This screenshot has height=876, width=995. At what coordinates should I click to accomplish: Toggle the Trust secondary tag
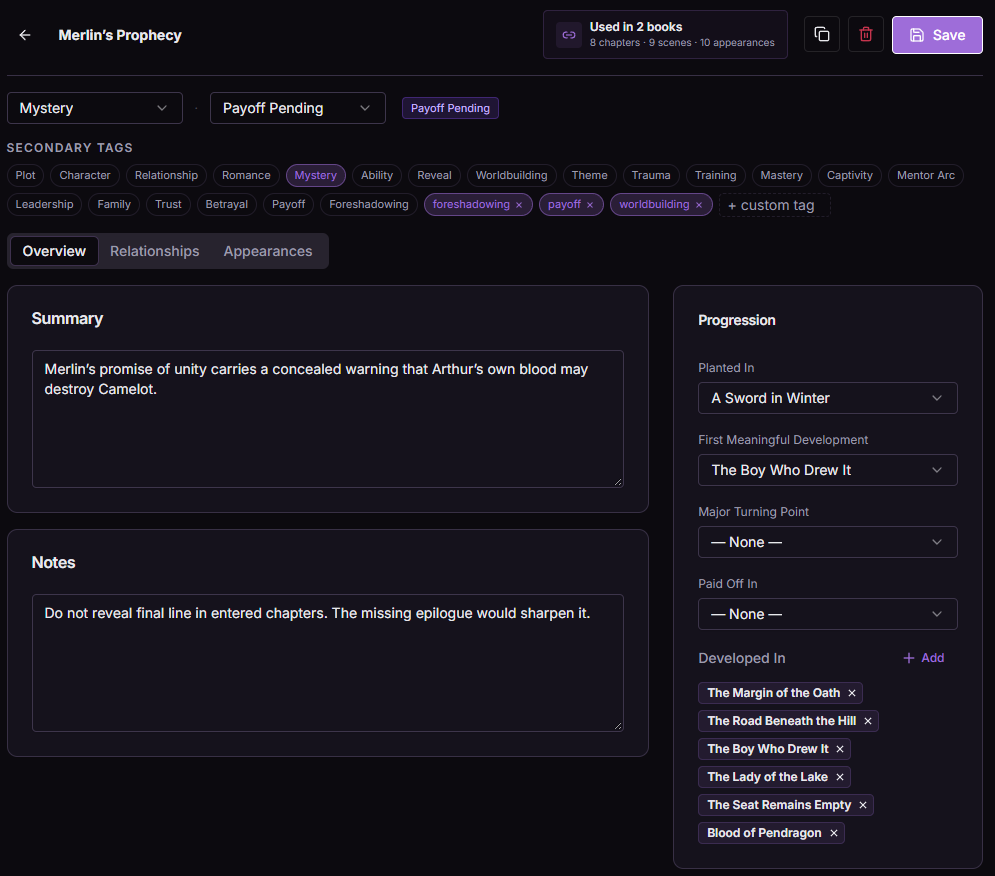(x=168, y=204)
